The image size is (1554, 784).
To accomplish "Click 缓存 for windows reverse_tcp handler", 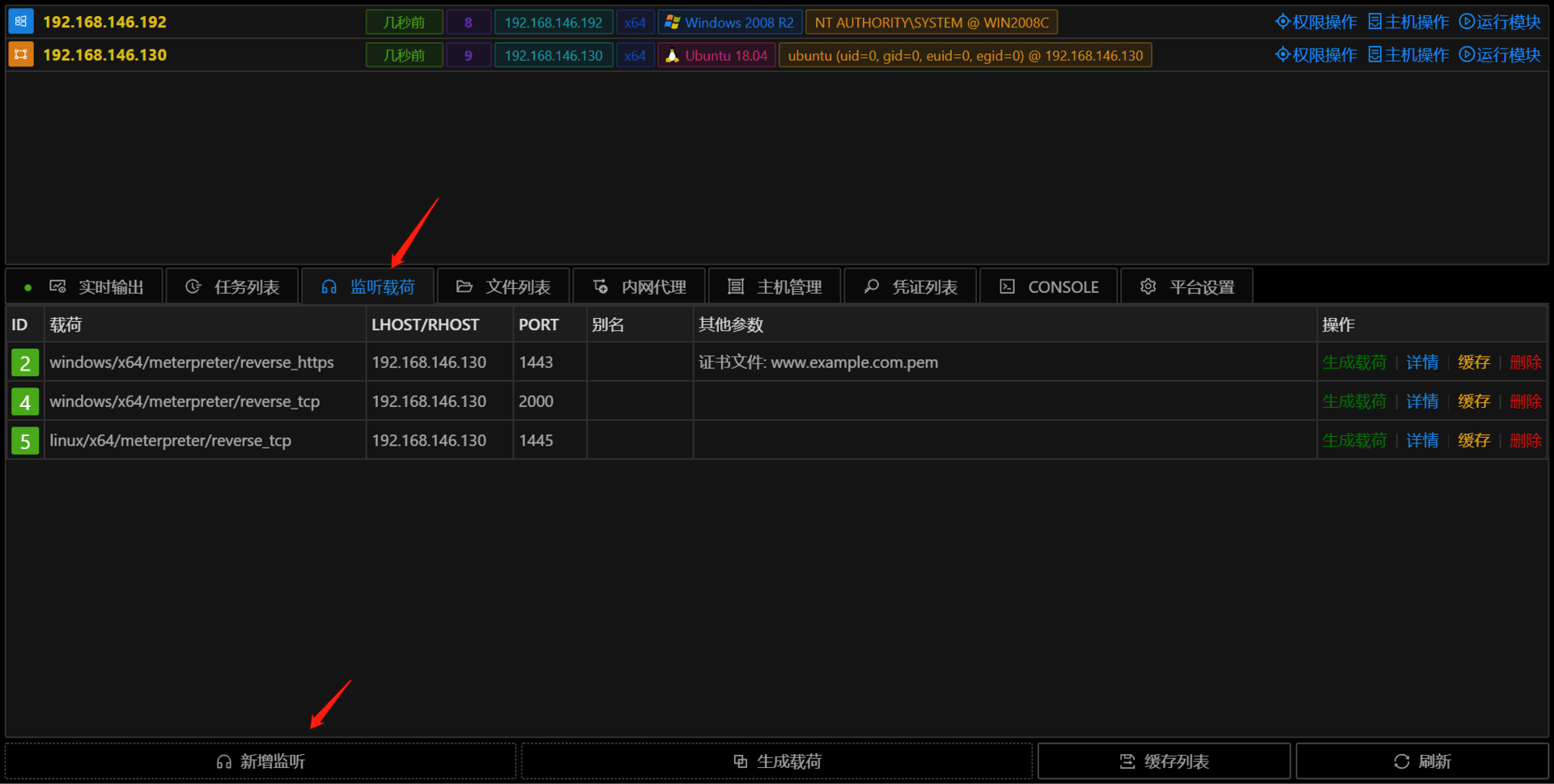I will point(1474,401).
